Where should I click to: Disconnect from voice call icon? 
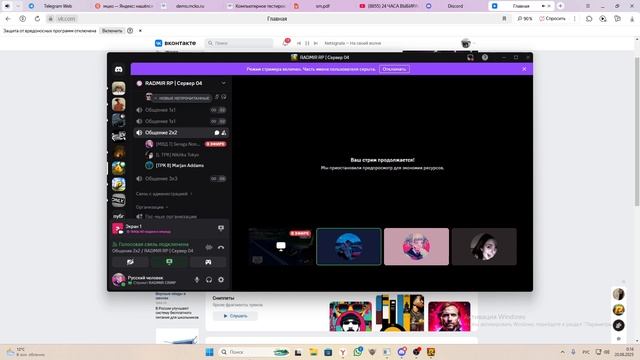point(221,247)
